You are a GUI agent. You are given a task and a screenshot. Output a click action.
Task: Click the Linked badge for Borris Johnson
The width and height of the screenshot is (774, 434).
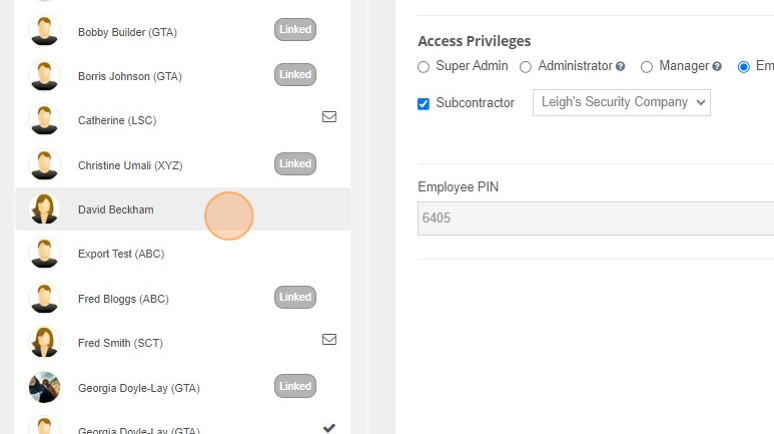click(x=295, y=75)
